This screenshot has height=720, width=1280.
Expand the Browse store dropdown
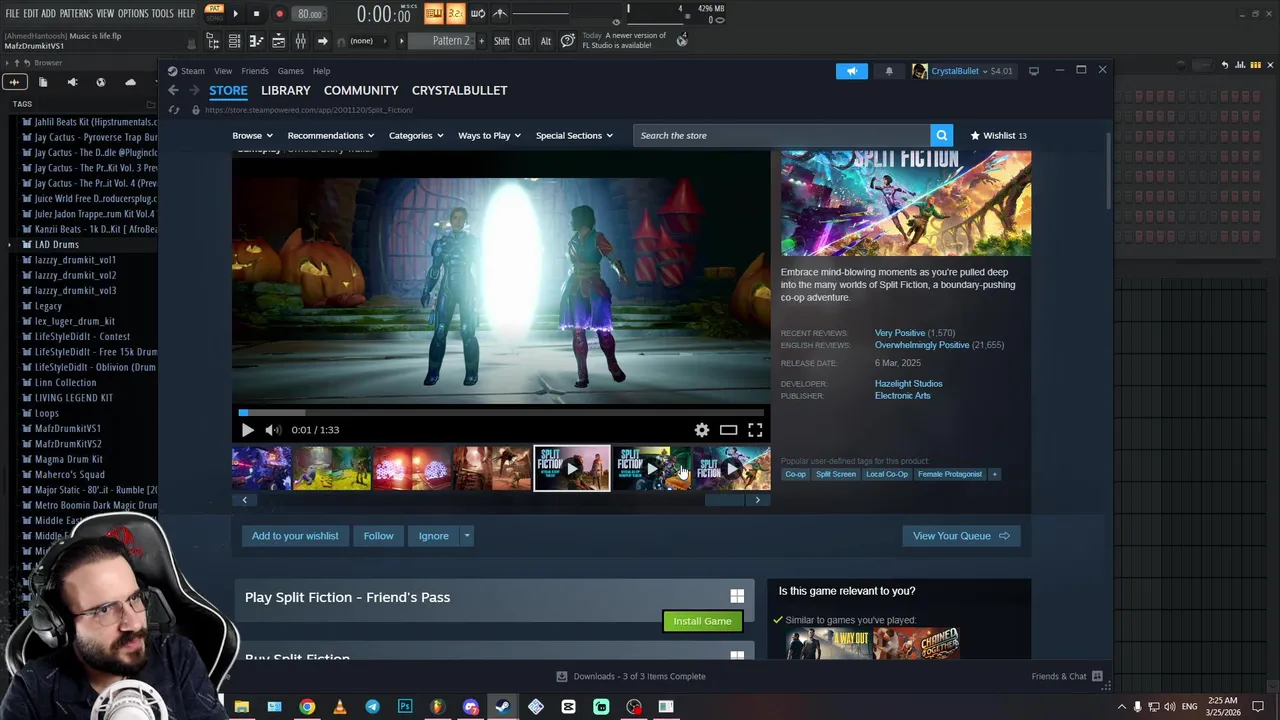(253, 136)
